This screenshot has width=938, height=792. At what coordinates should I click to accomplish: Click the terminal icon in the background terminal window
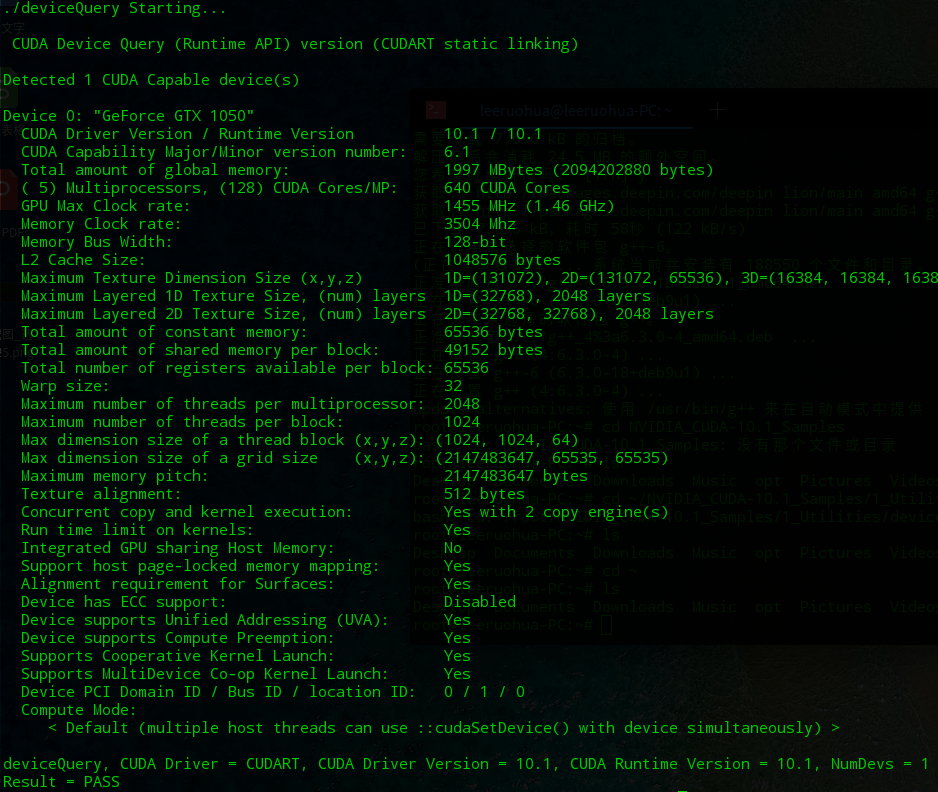pyautogui.click(x=436, y=110)
